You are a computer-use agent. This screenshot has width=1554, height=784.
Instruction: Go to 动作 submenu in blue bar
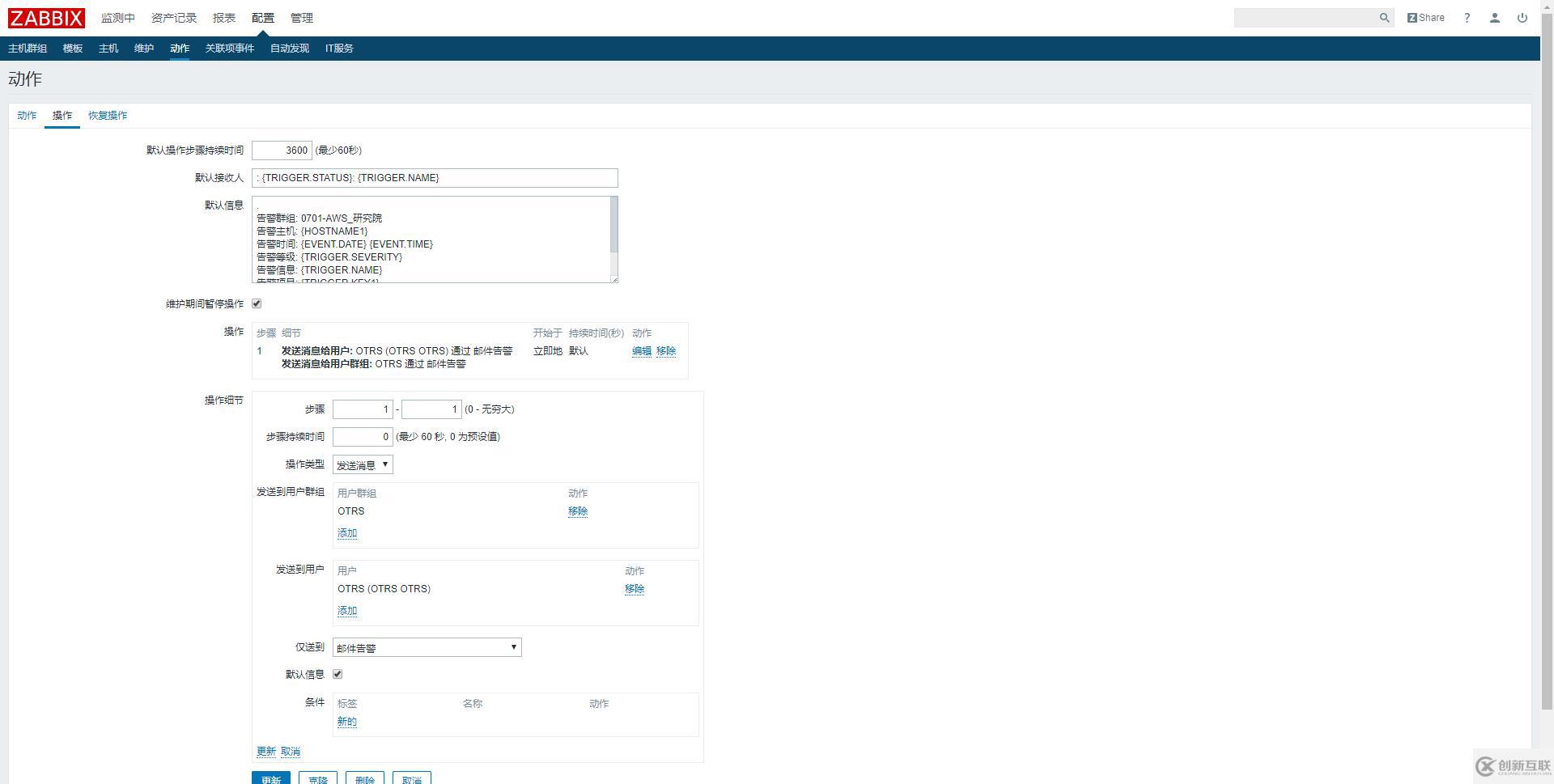click(180, 49)
